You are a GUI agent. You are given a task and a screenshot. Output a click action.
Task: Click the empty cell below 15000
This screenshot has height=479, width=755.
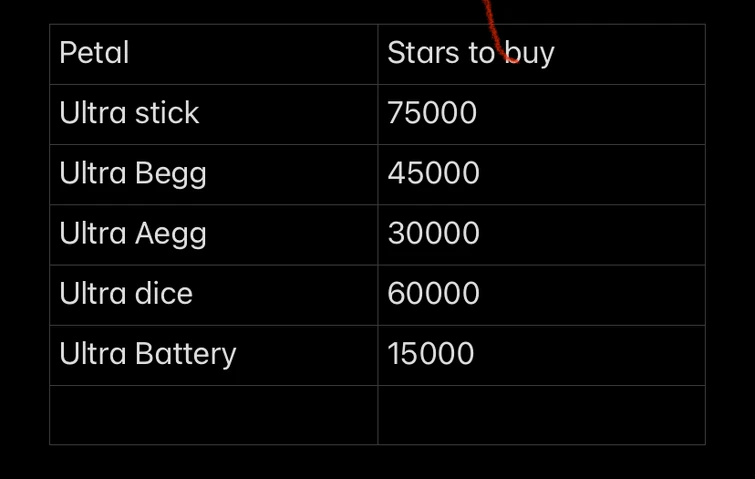click(541, 415)
